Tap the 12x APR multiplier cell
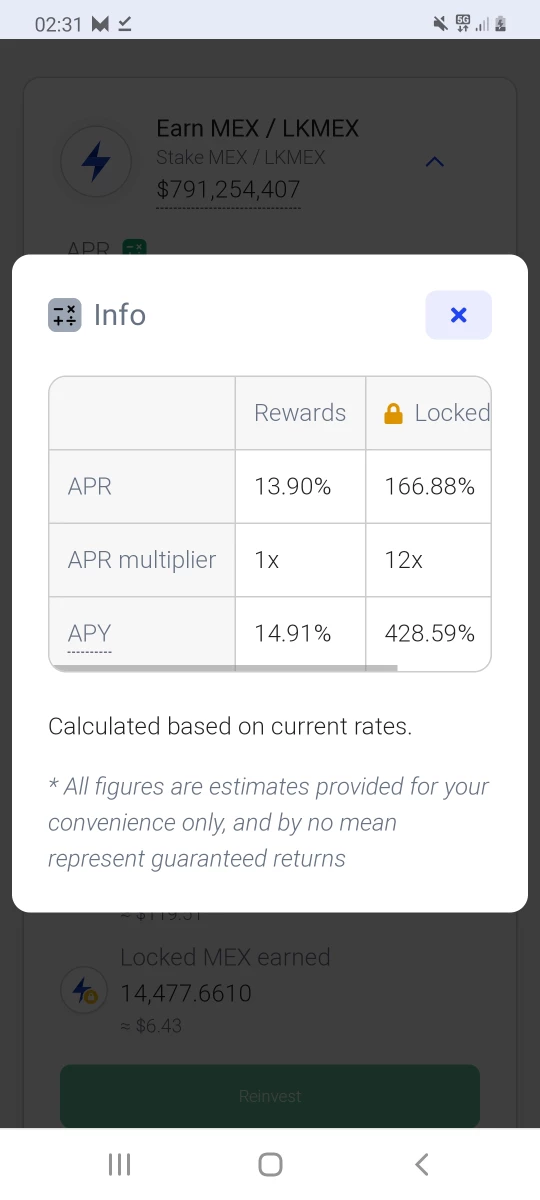Image resolution: width=540 pixels, height=1200 pixels. coord(429,560)
